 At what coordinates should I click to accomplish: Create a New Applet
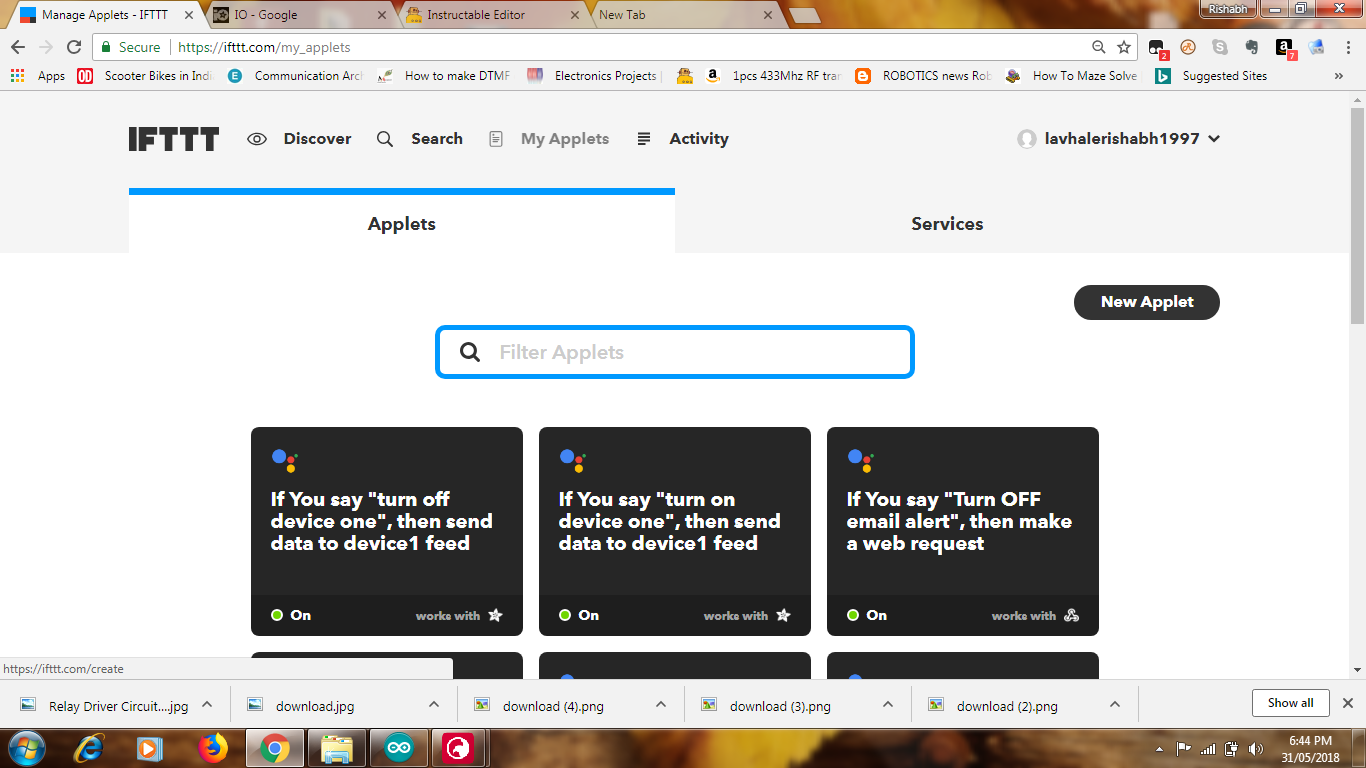[x=1147, y=302]
